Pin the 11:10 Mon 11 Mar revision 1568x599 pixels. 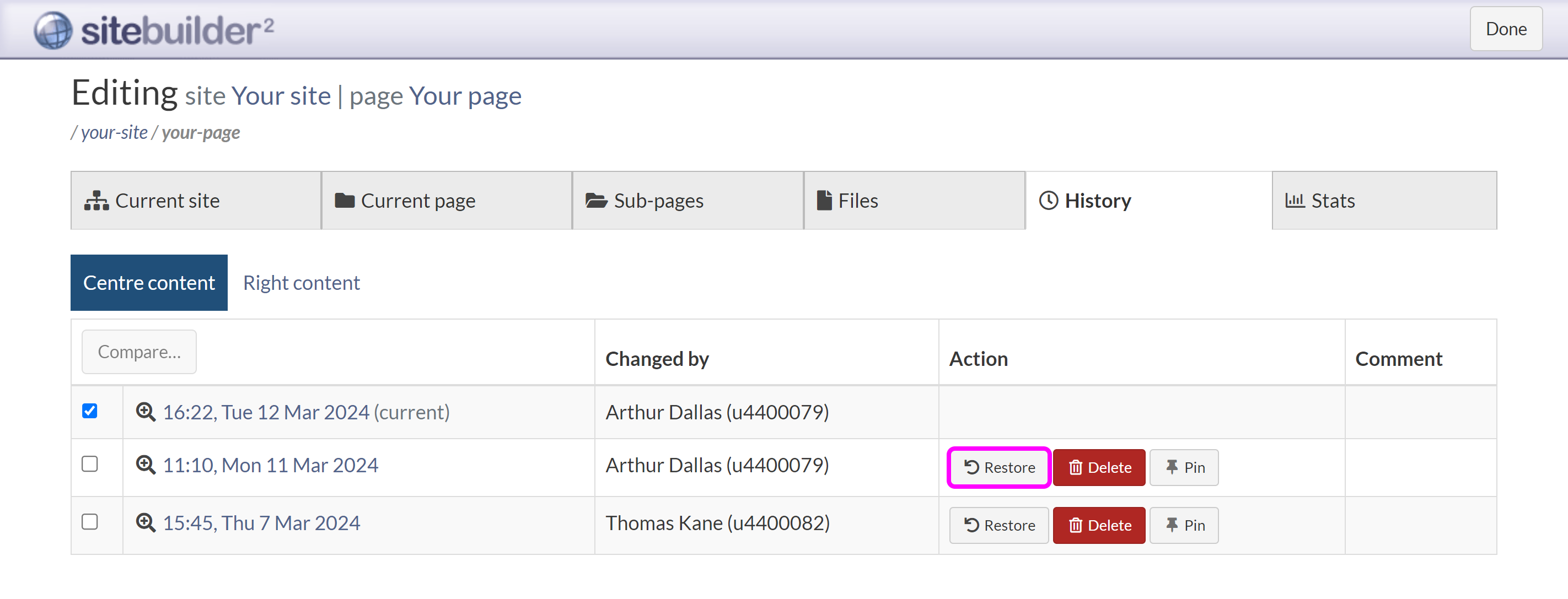(1183, 467)
